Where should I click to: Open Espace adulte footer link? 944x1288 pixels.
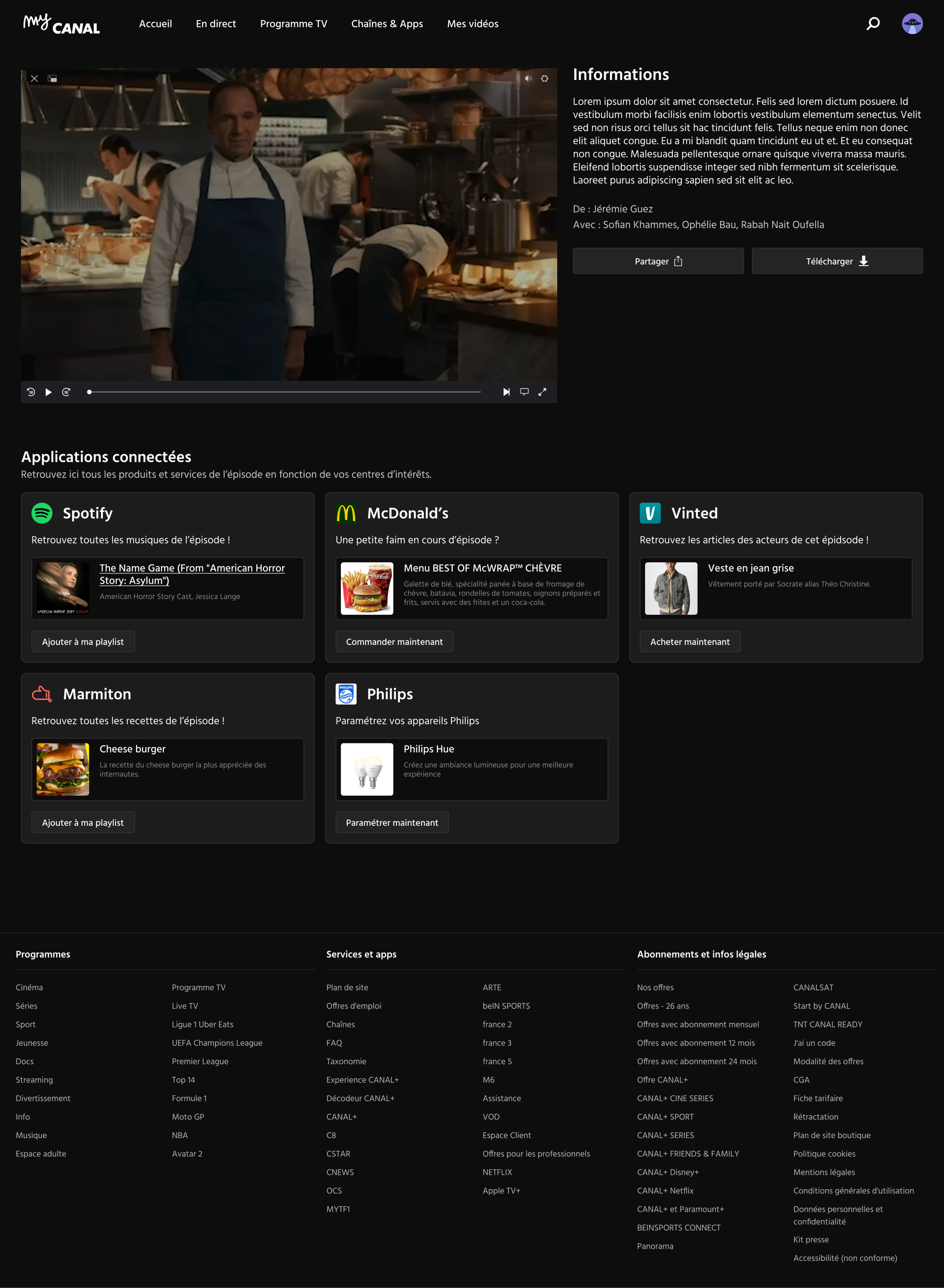(x=41, y=1154)
